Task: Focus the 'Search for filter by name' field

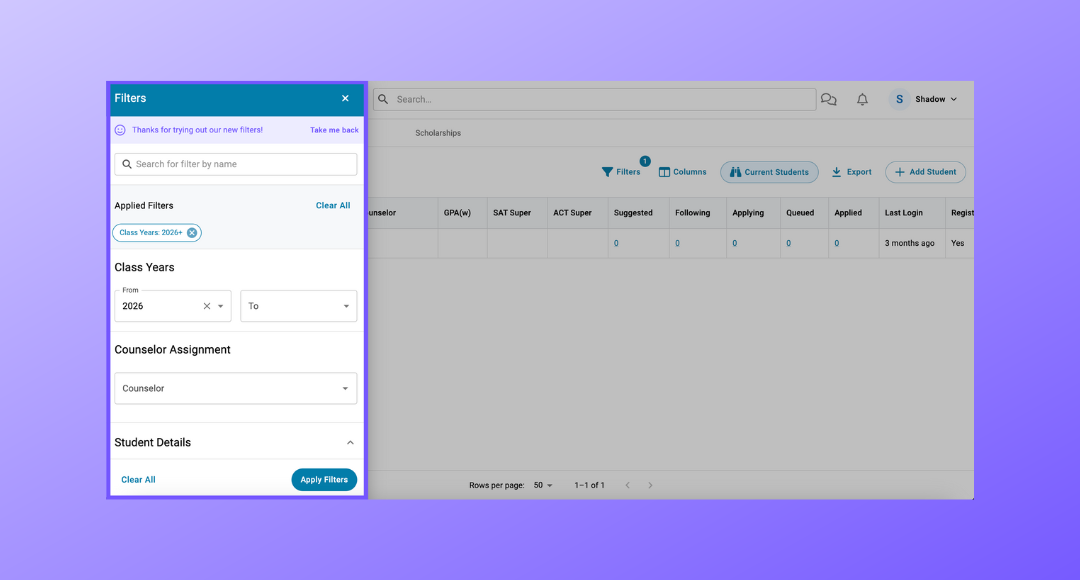Action: (236, 164)
